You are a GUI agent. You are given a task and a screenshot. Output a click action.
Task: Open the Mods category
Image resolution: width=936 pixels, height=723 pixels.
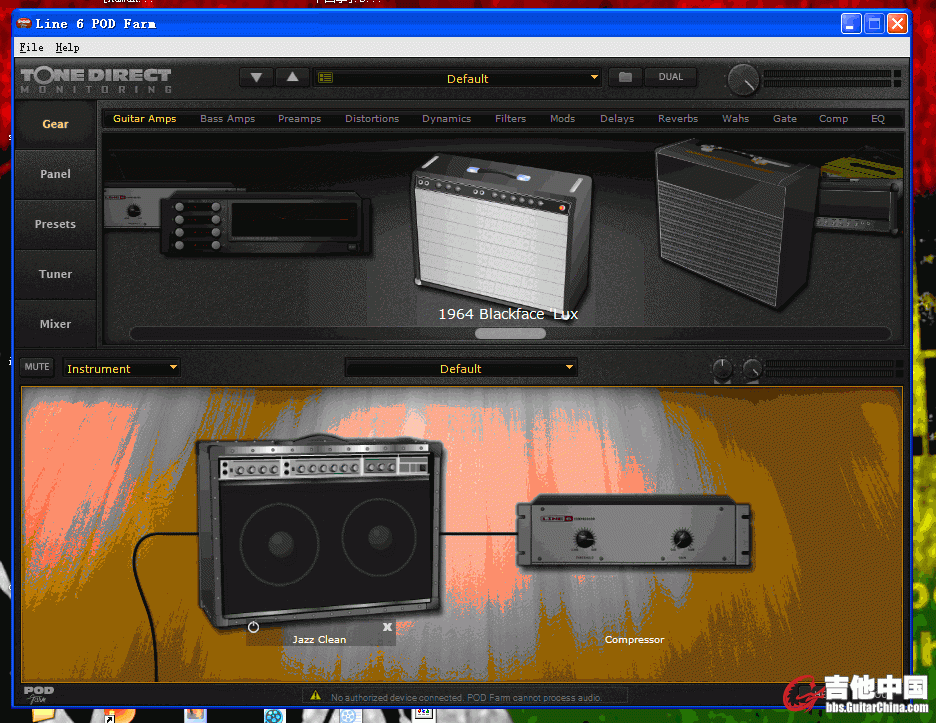[562, 118]
